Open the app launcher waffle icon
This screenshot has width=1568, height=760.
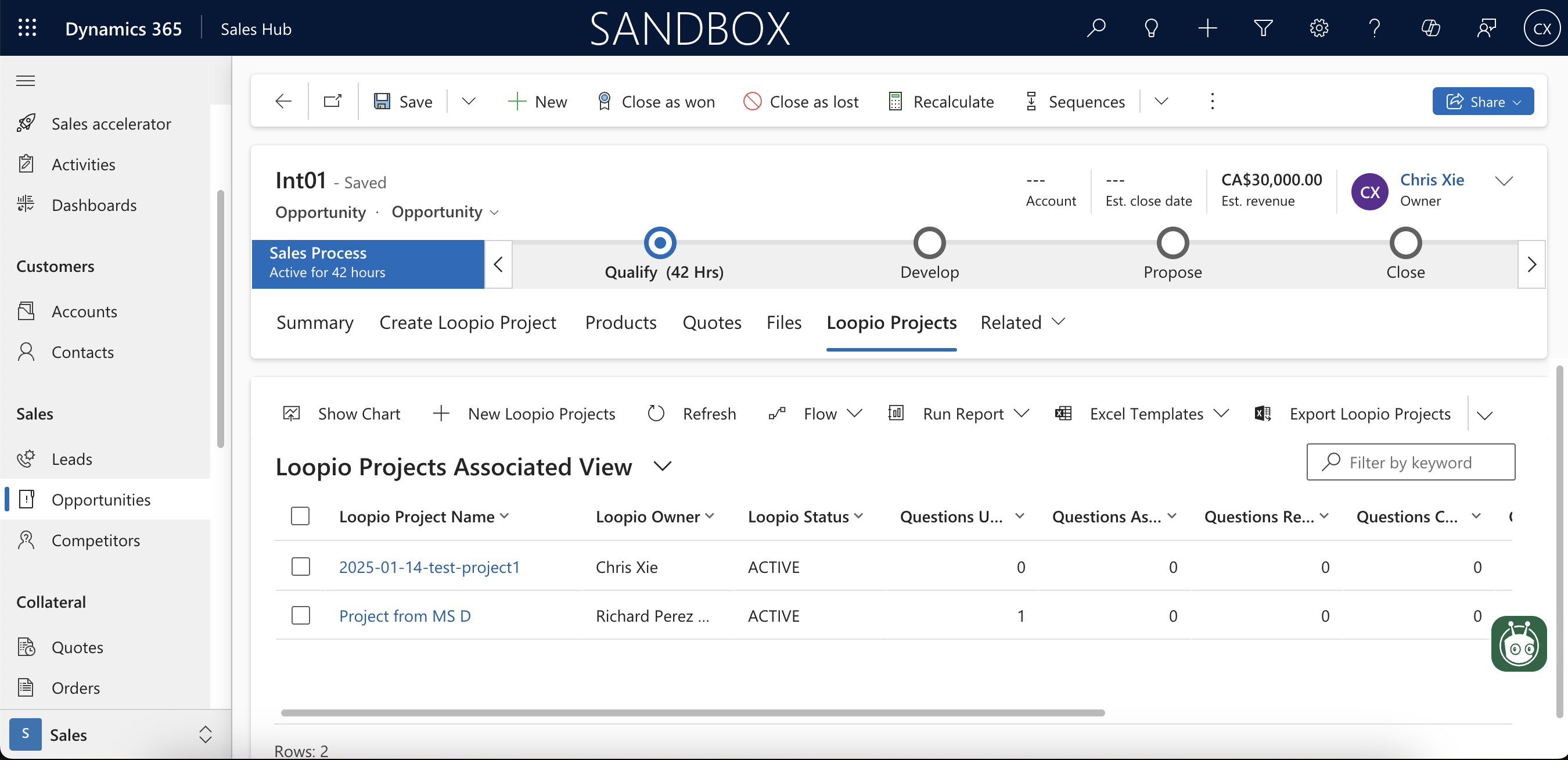(27, 28)
